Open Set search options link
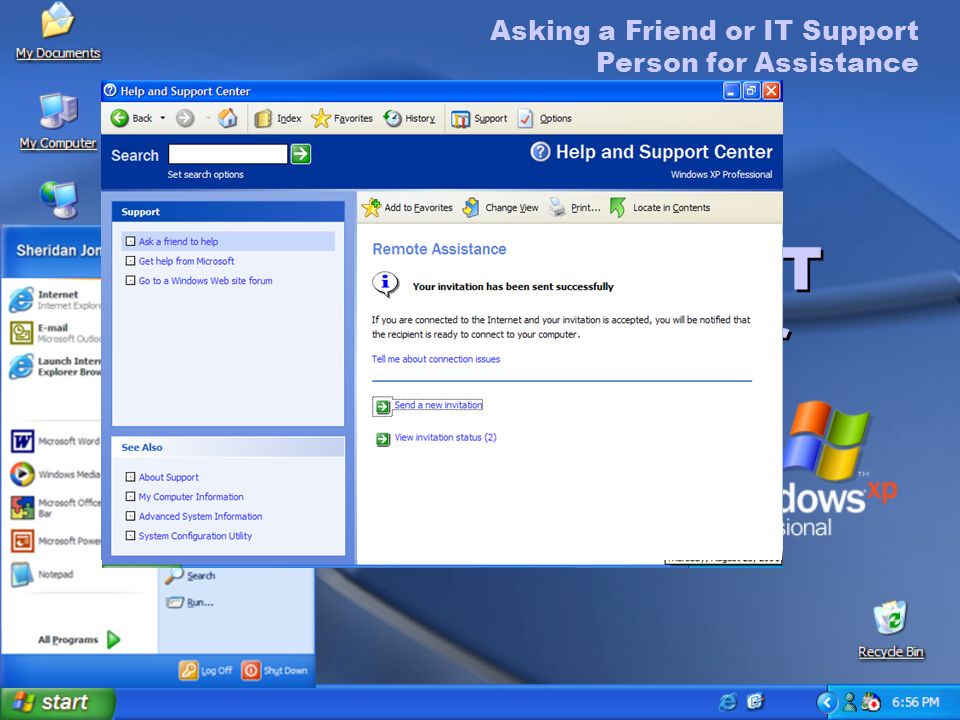960x720 pixels. tap(205, 174)
